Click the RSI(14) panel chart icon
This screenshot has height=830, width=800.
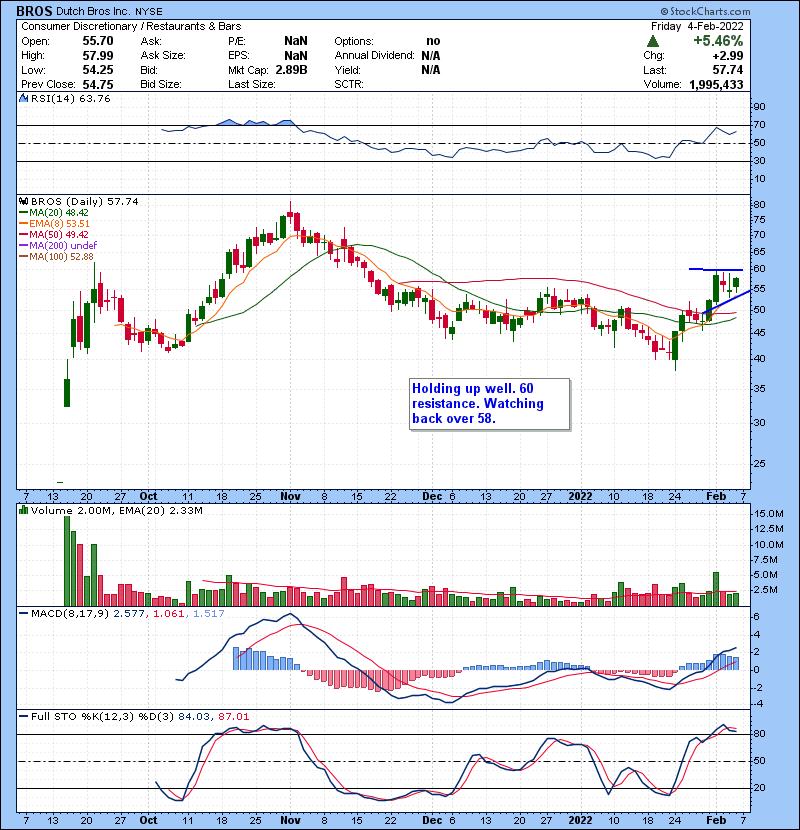(x=23, y=98)
